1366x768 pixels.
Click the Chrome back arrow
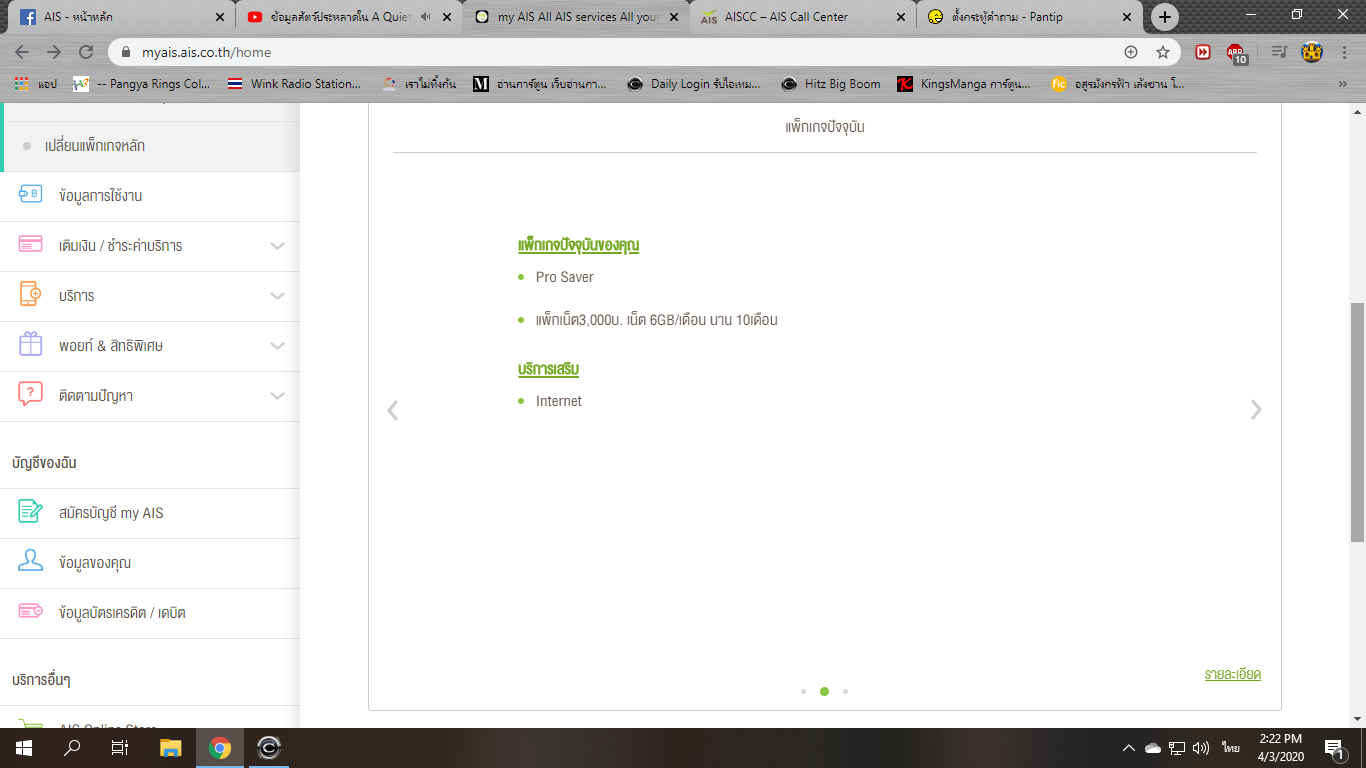click(22, 52)
